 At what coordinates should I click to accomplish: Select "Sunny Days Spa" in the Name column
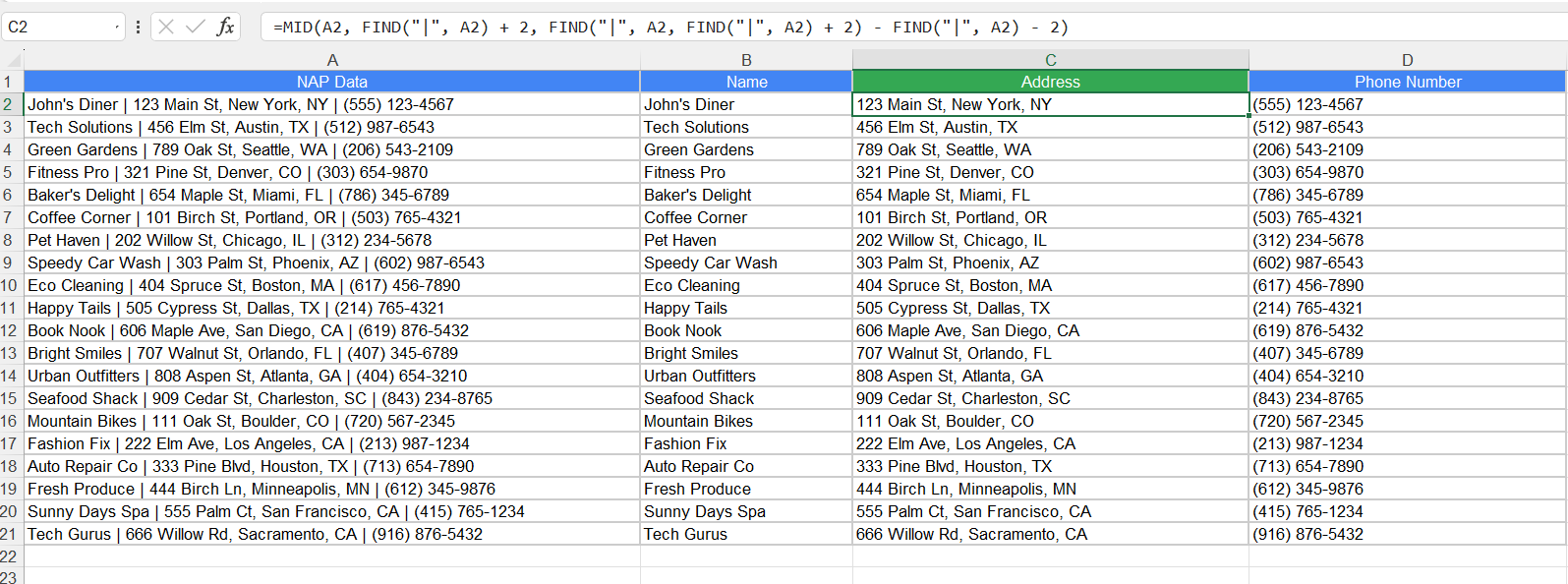(x=746, y=511)
